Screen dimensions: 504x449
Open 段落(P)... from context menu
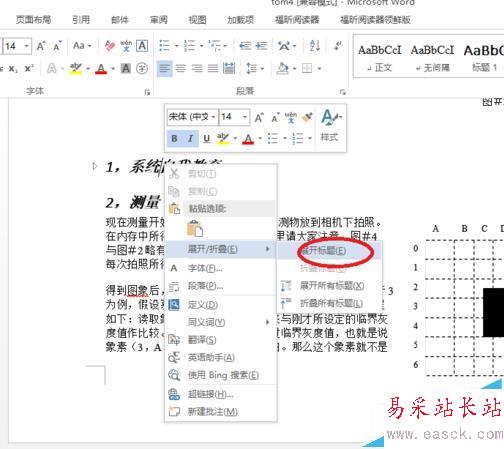point(221,286)
